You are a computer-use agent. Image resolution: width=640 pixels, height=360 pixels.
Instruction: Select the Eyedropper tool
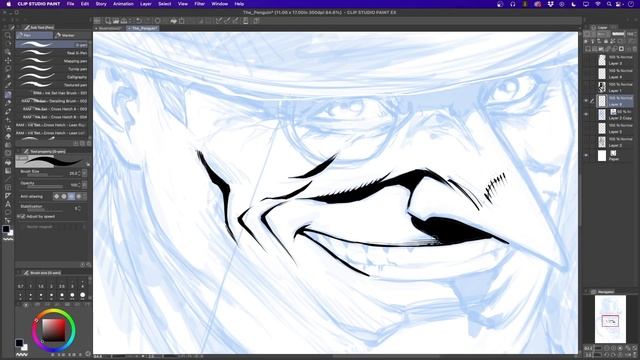click(7, 85)
